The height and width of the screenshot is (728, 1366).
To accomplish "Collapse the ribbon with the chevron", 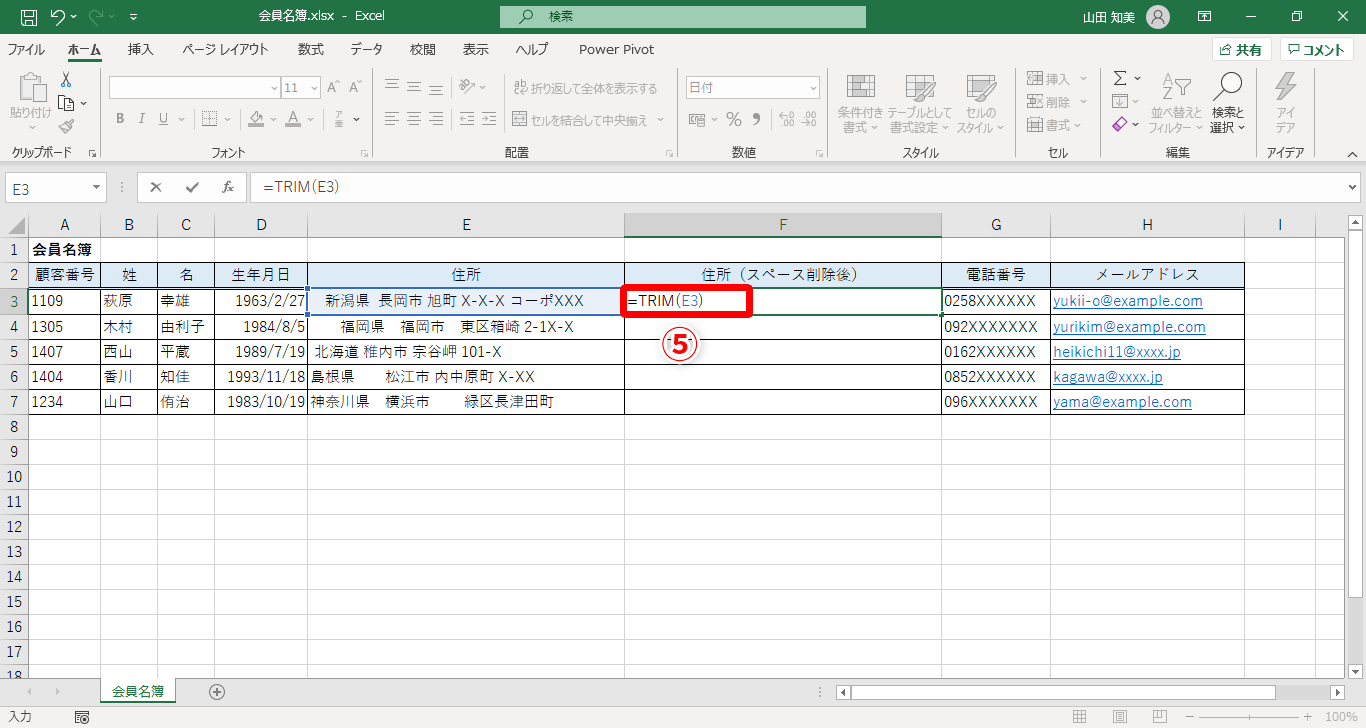I will 1352,154.
